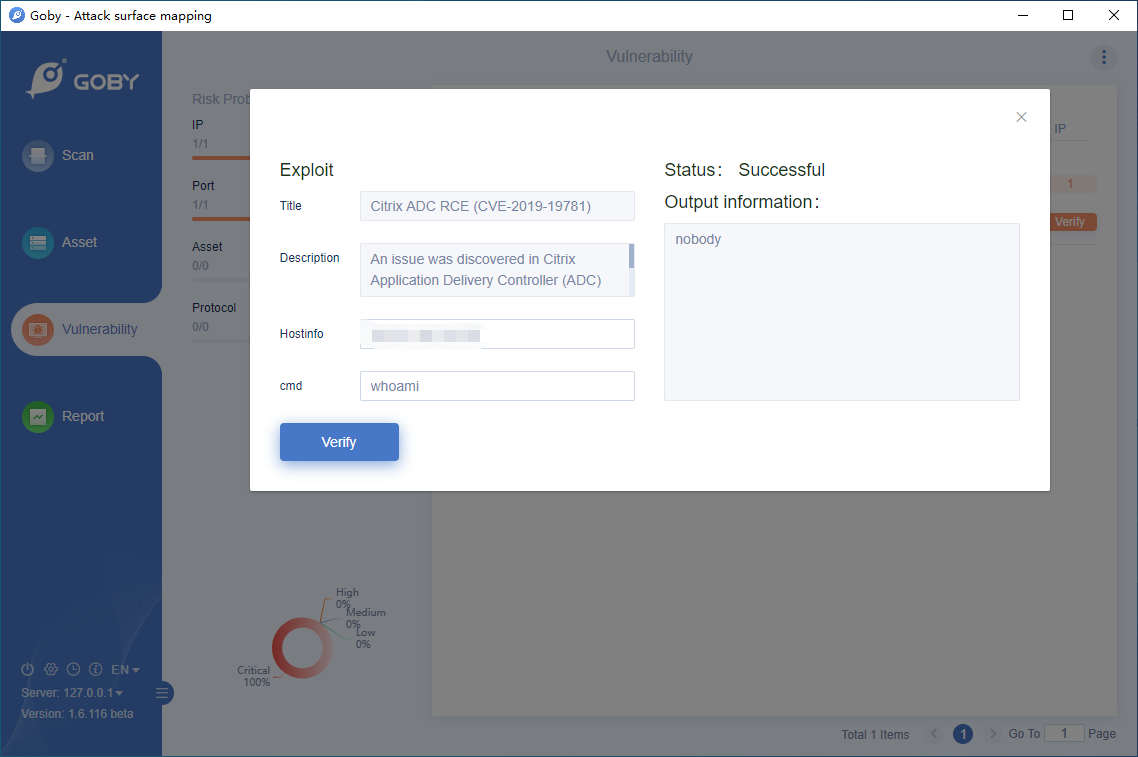Click the count badge showing 1
Viewport: 1138px width, 757px height.
pyautogui.click(x=1073, y=184)
